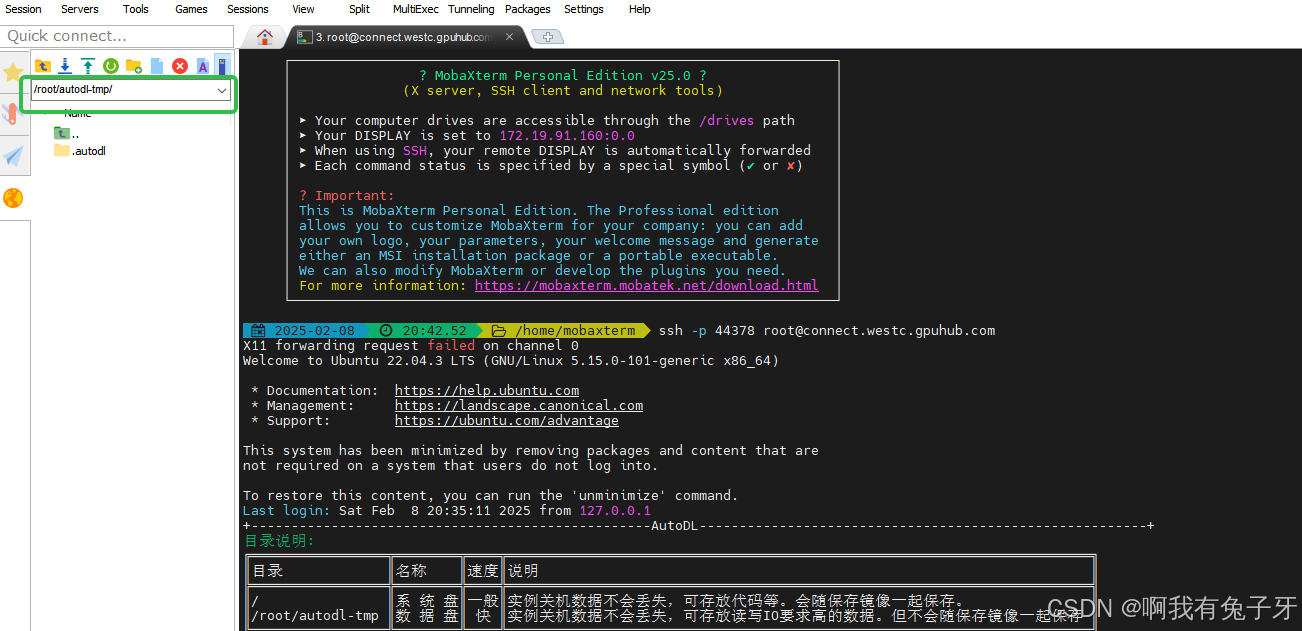Create new directory via folder-plus icon

pyautogui.click(x=134, y=66)
